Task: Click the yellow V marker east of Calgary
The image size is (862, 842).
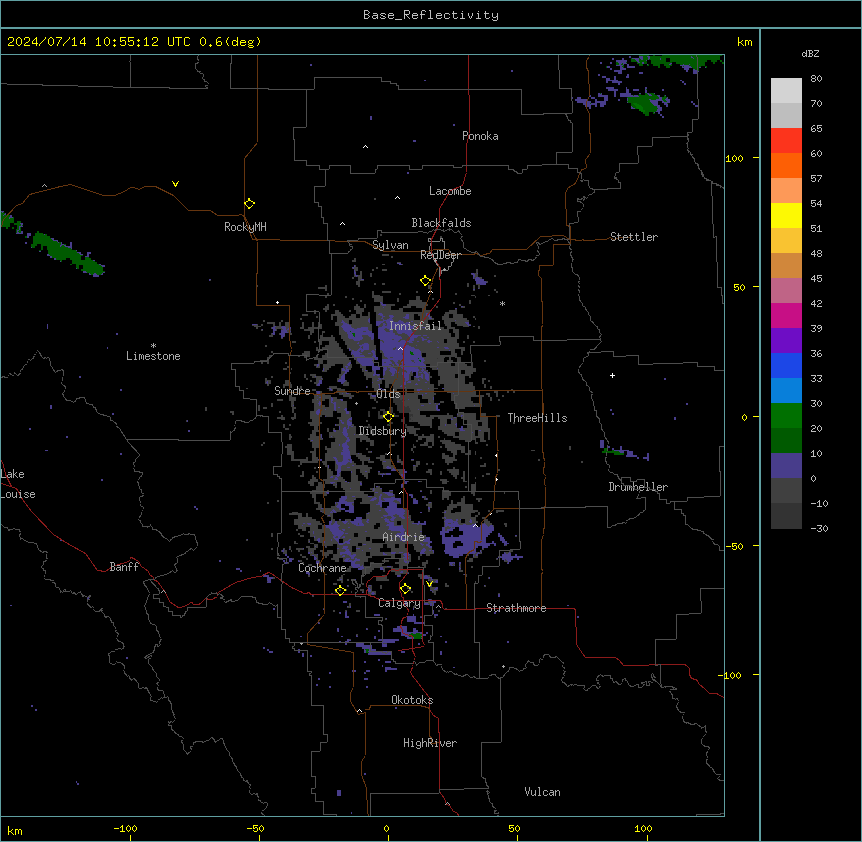Action: [429, 584]
